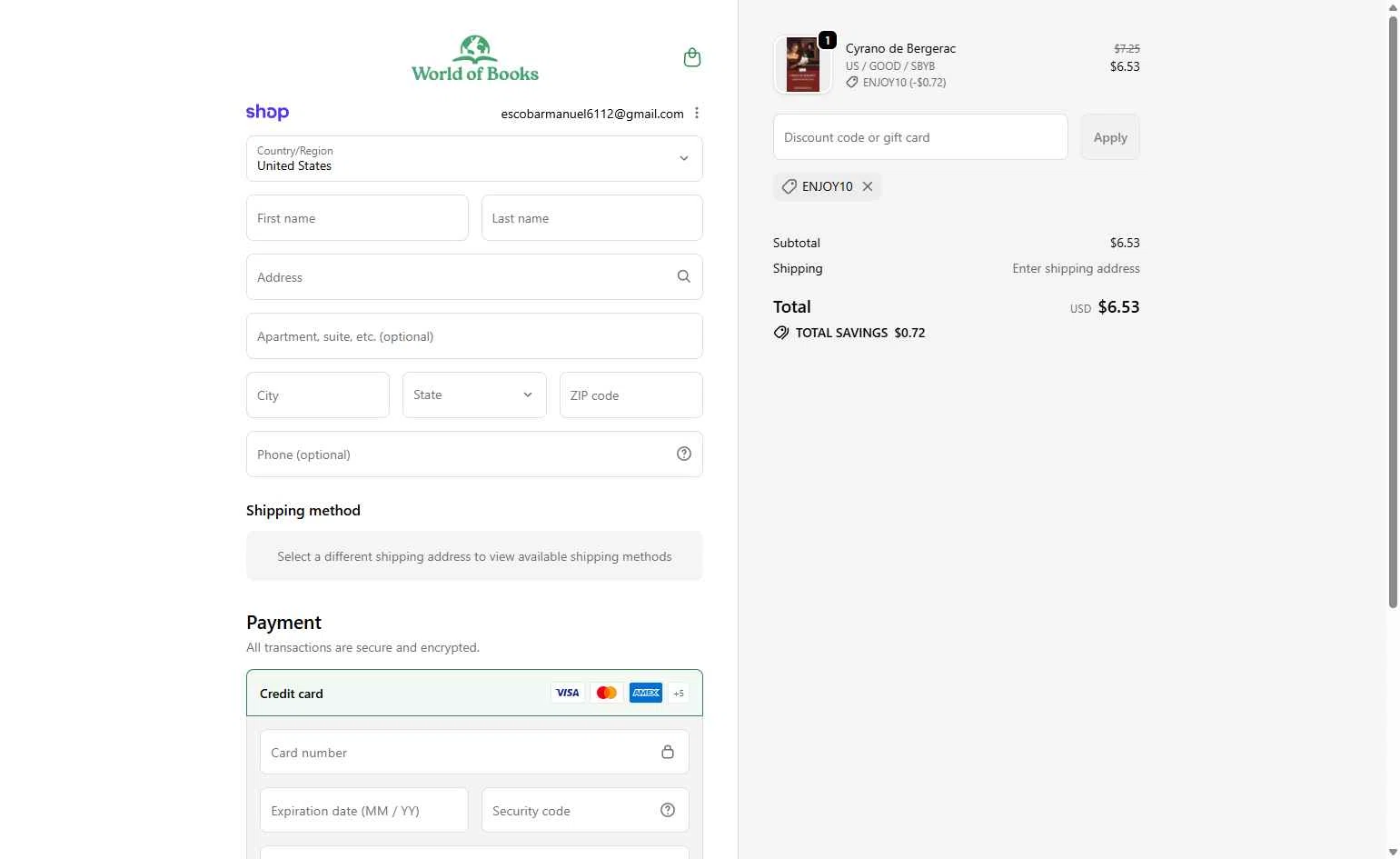Show security code help tooltip
The height and width of the screenshot is (859, 1400).
point(668,810)
